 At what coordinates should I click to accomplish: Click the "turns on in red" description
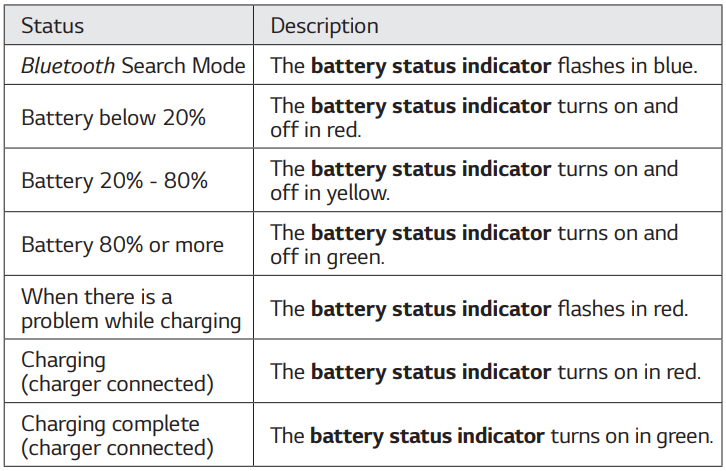point(485,372)
